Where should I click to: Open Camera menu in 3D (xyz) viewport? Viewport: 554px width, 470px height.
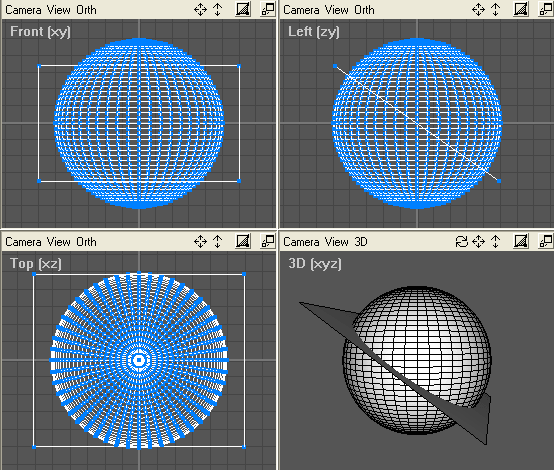pyautogui.click(x=301, y=242)
